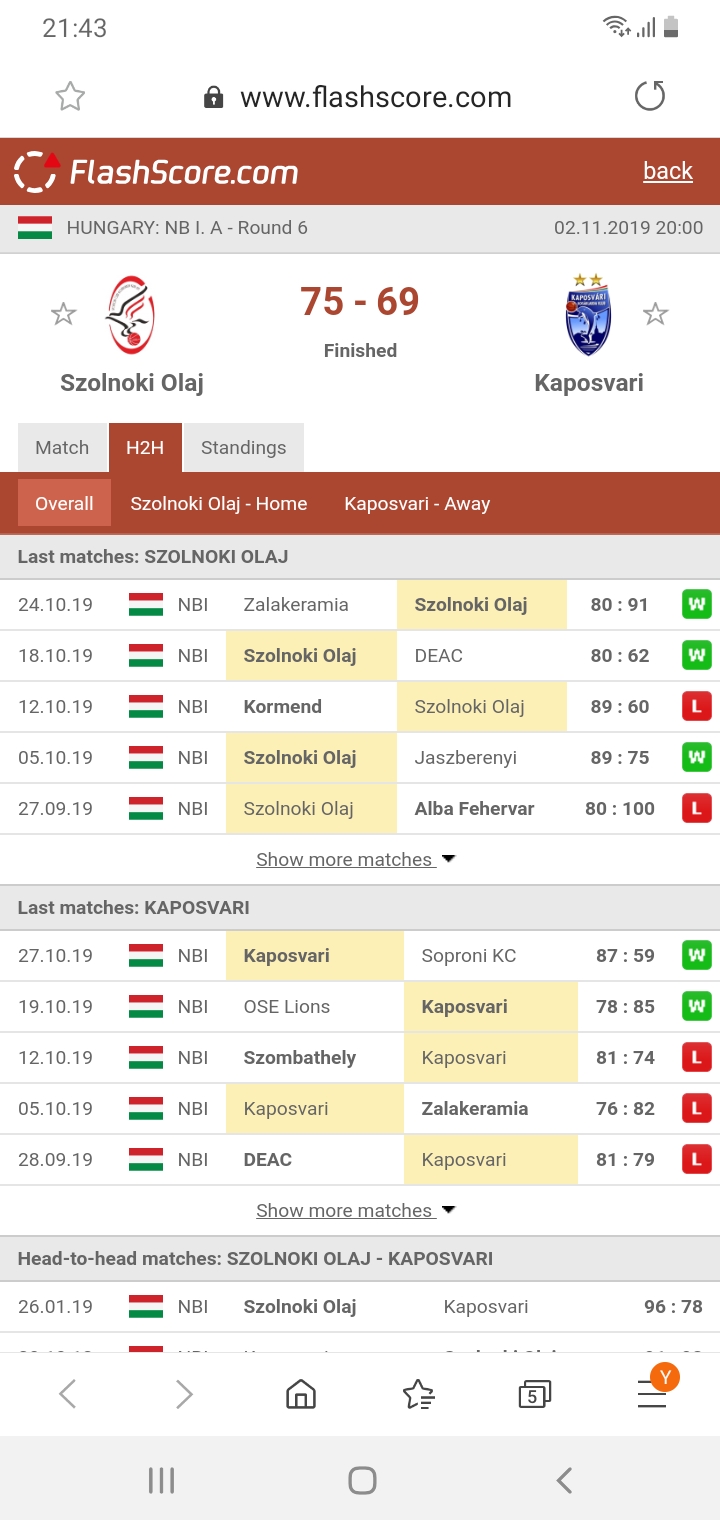Viewport: 720px width, 1520px height.
Task: Reload the page with the refresh icon
Action: (650, 96)
